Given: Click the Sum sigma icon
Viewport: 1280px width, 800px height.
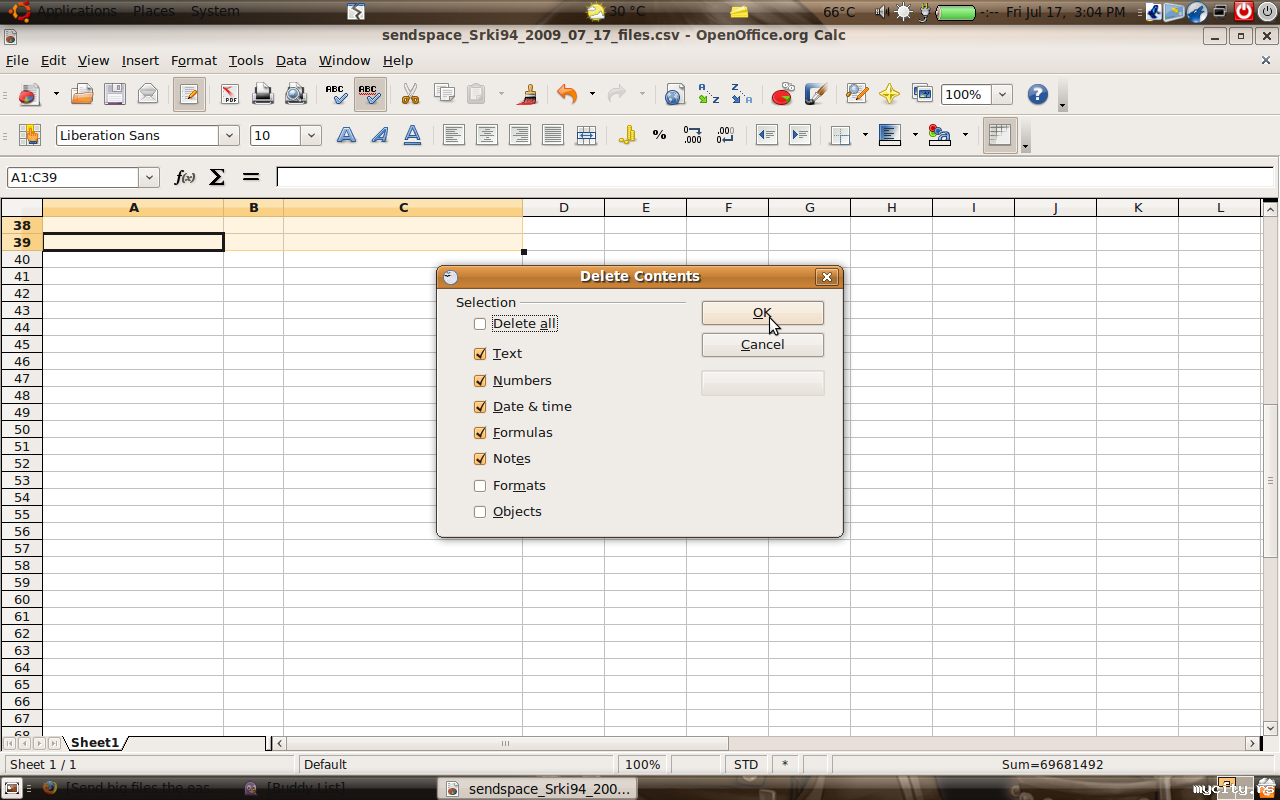Looking at the screenshot, I should (217, 177).
